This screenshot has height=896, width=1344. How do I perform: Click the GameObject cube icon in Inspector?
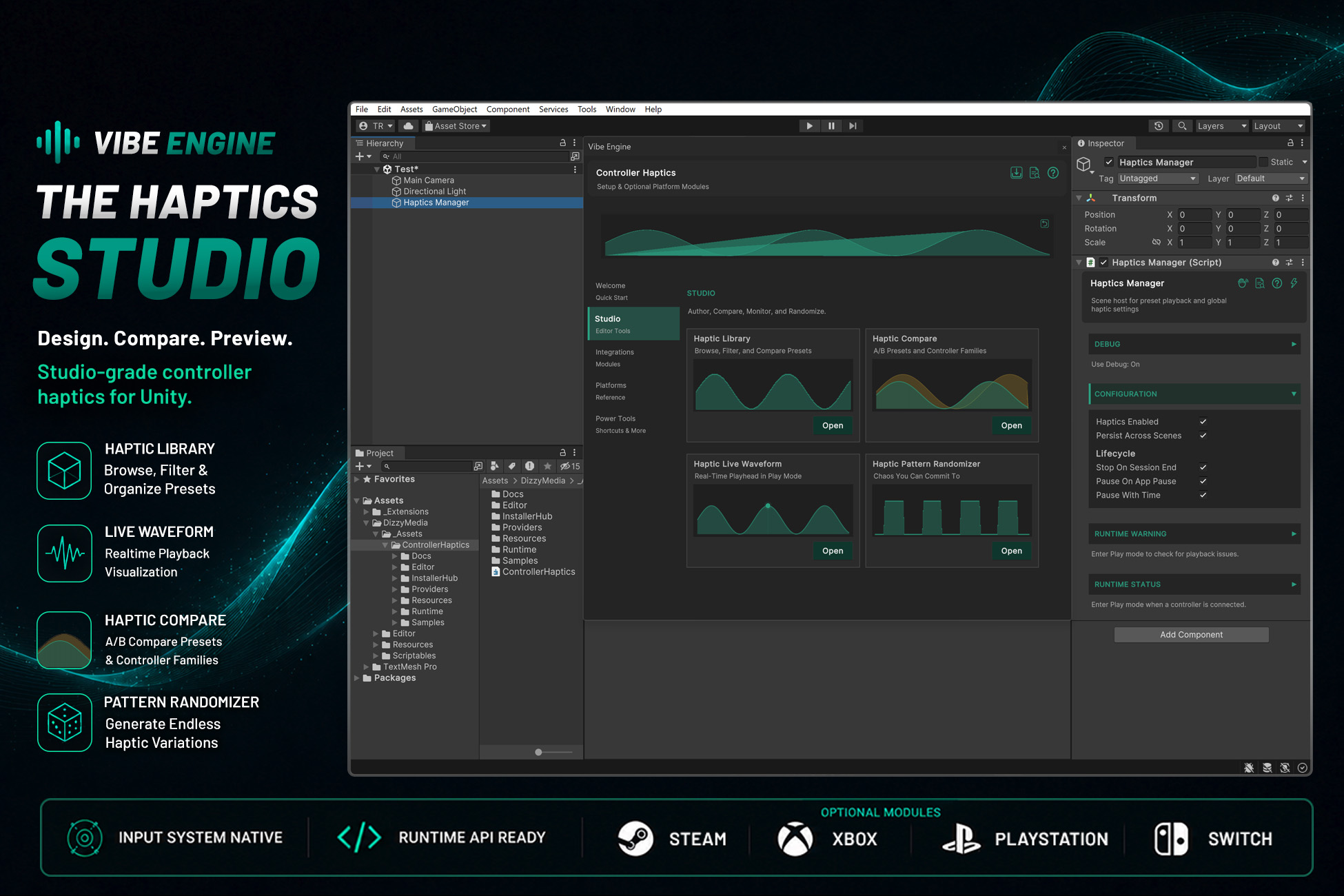click(x=1084, y=164)
